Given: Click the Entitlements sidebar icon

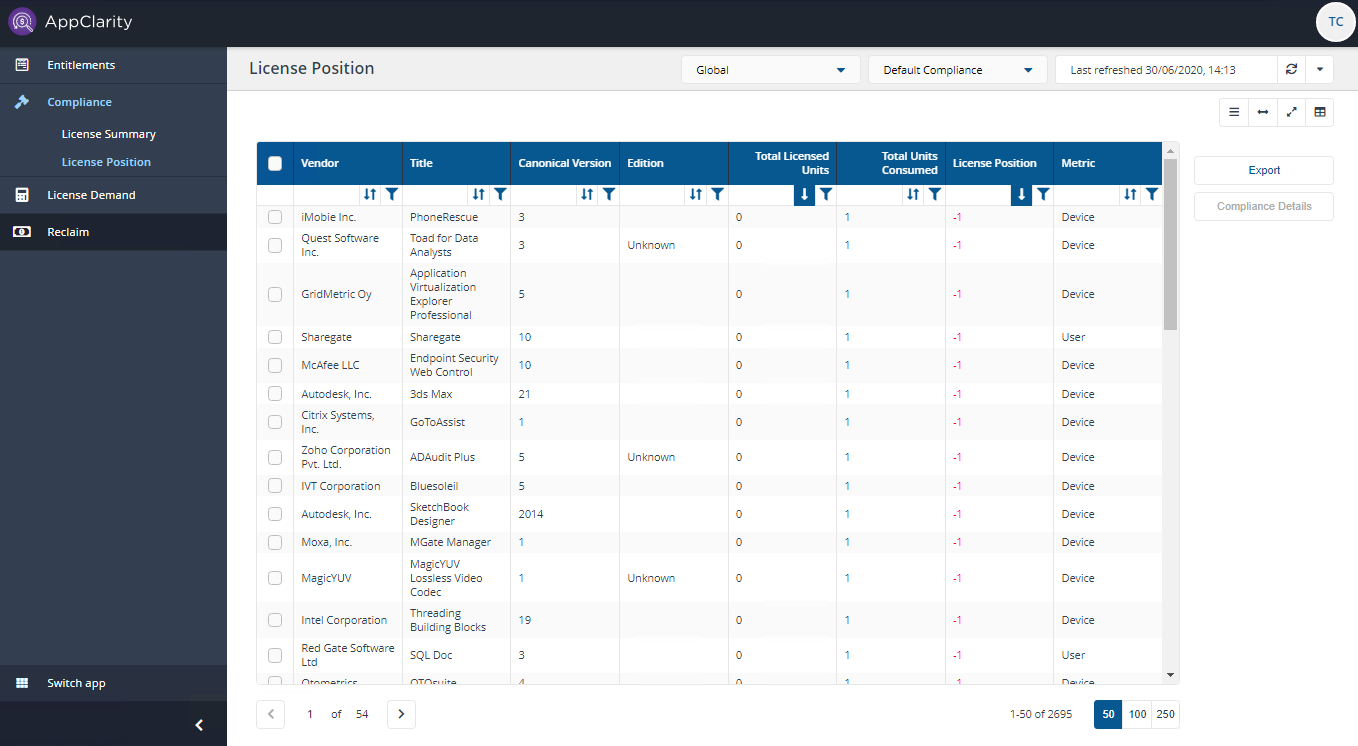Looking at the screenshot, I should click(x=22, y=65).
